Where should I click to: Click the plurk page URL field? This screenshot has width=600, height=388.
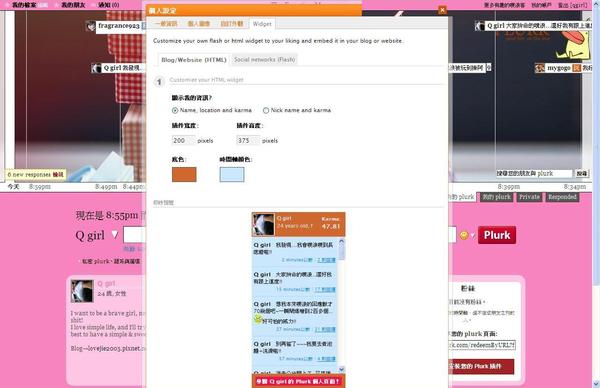[x=483, y=345]
